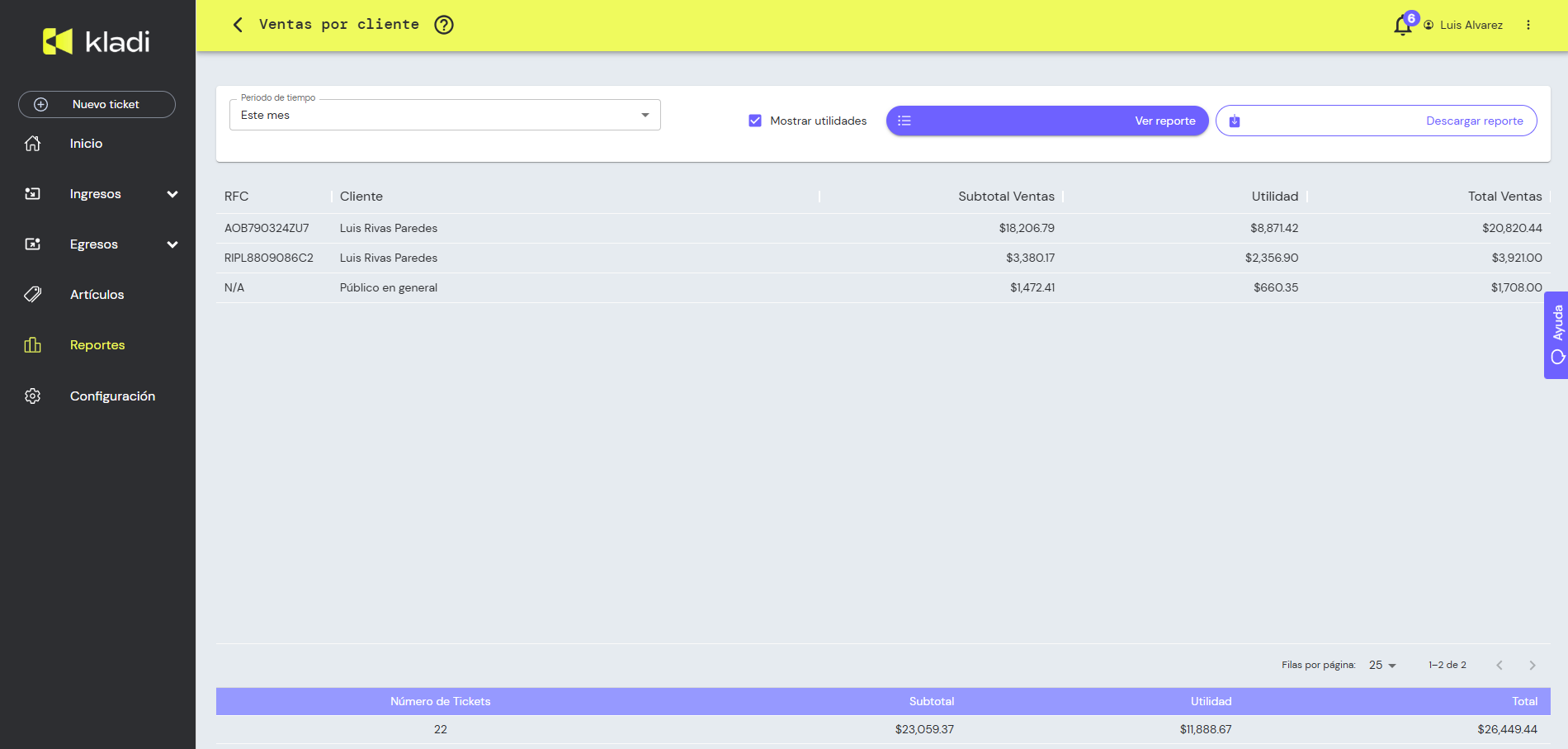Open the Periodo de tiempo dropdown
The height and width of the screenshot is (749, 1568).
[x=445, y=115]
